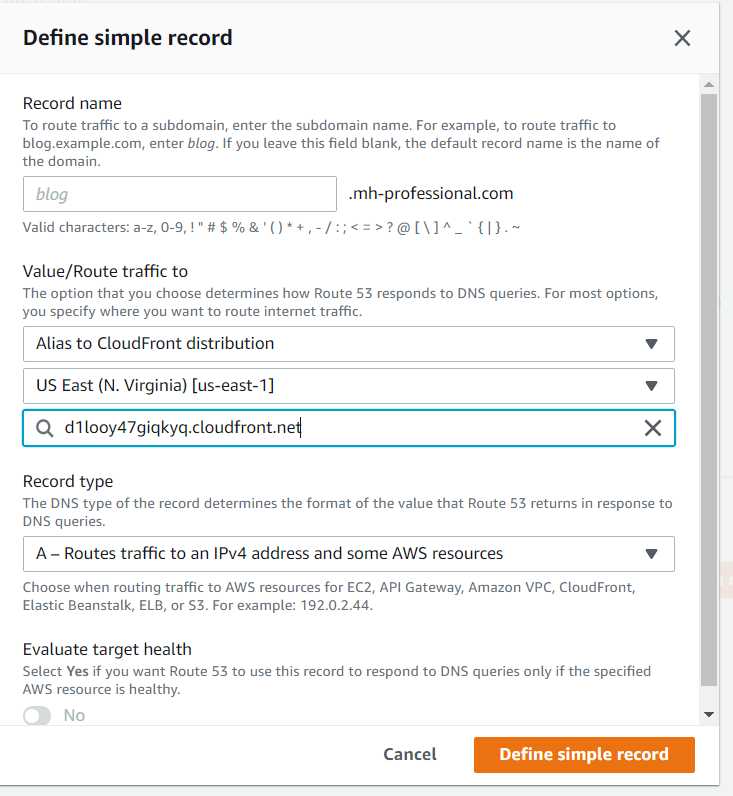733x796 pixels.
Task: Toggle Evaluate target health switch
Action: pyautogui.click(x=37, y=716)
